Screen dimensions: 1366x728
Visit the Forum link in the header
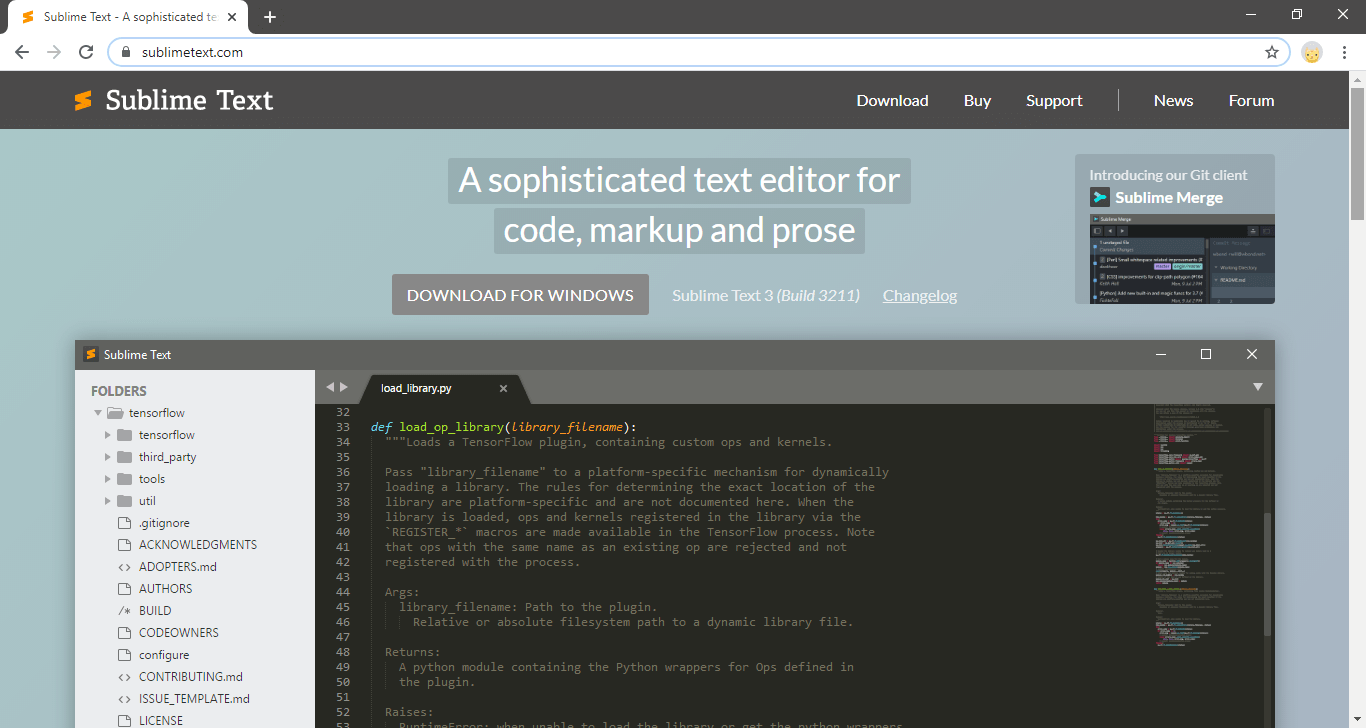tap(1251, 100)
